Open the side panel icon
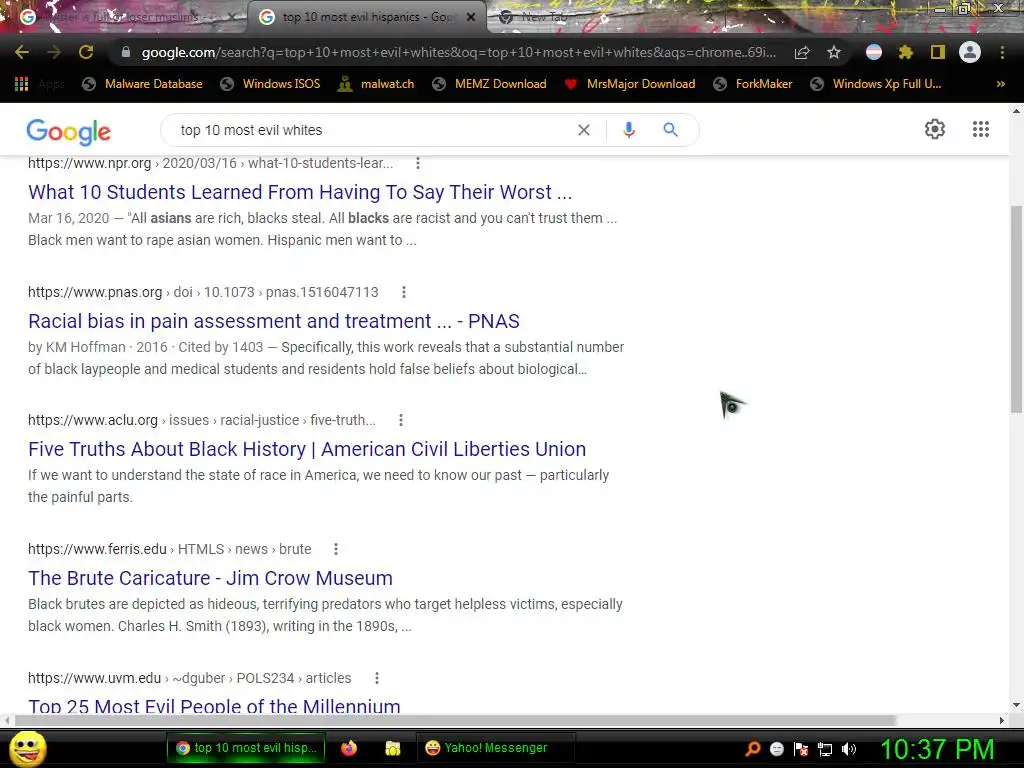1024x768 pixels. (938, 52)
